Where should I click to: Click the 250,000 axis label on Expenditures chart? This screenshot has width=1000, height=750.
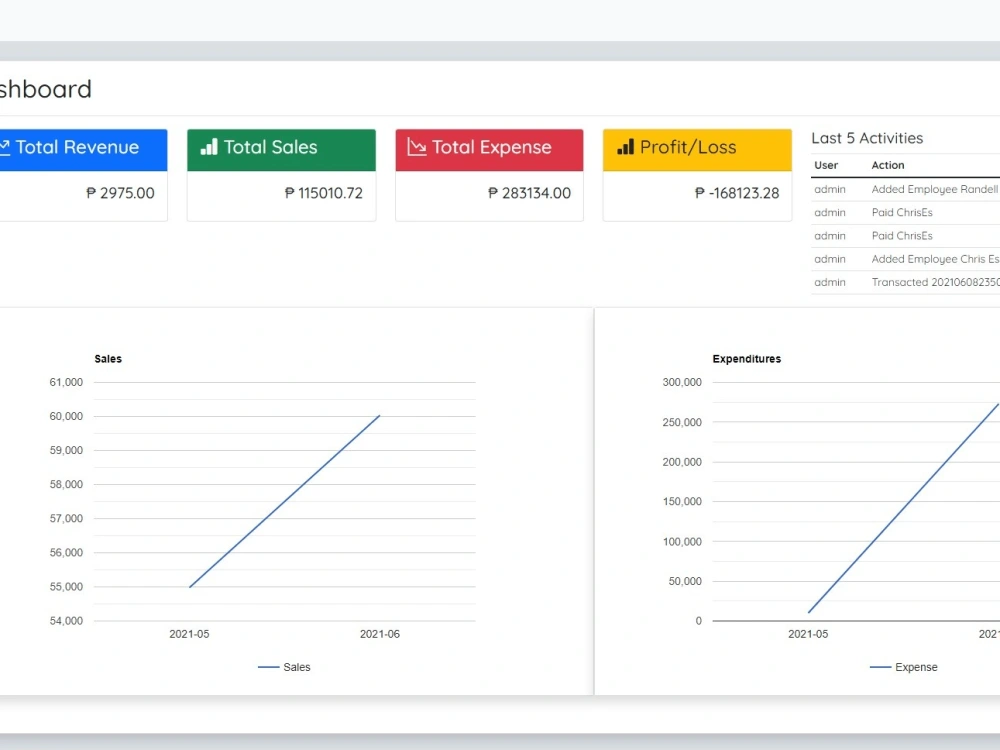[682, 422]
